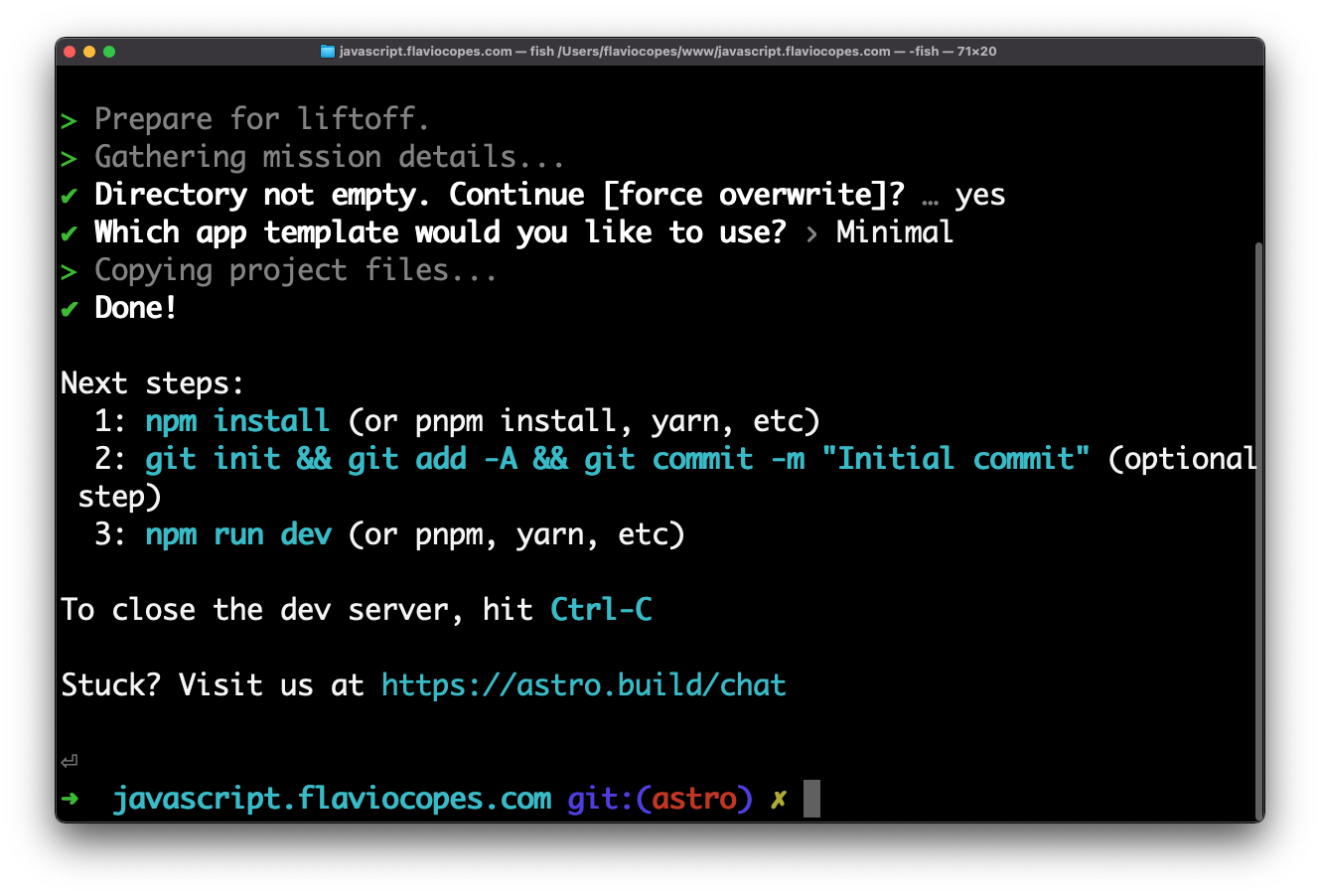The width and height of the screenshot is (1320, 896).
Task: Close the terminal window with the red button
Action: [x=70, y=52]
